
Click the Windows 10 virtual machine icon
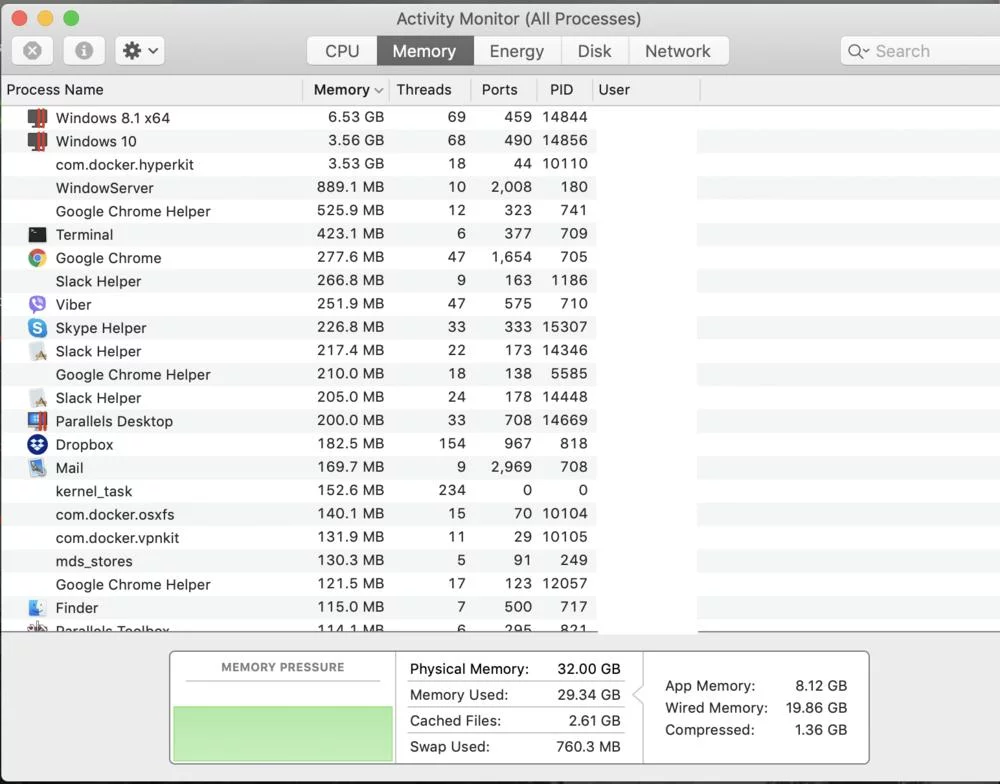point(37,141)
